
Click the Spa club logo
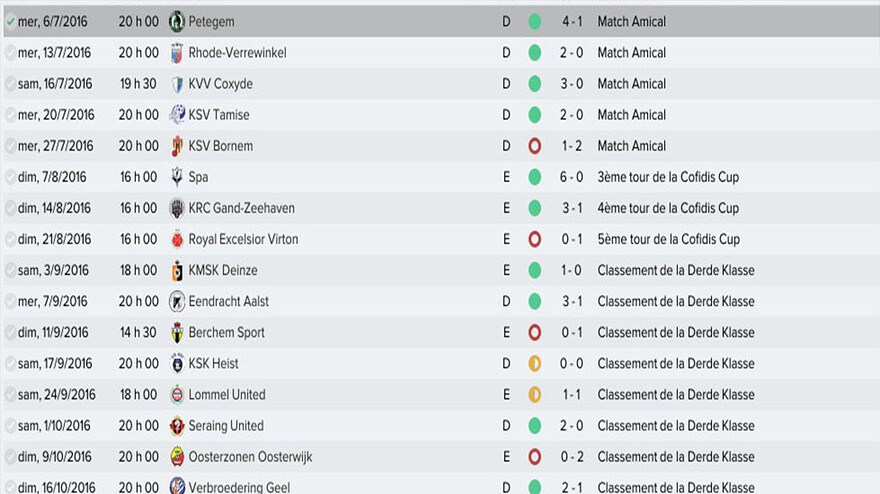pos(177,177)
